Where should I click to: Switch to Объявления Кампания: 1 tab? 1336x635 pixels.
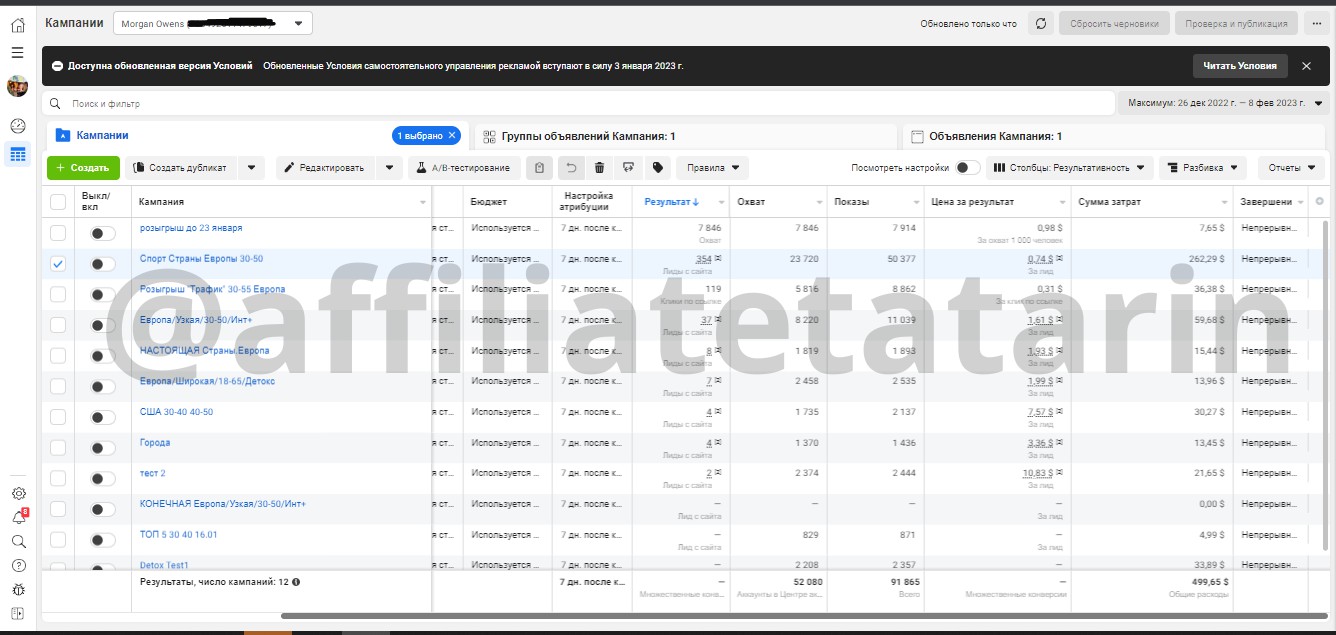coord(1115,136)
